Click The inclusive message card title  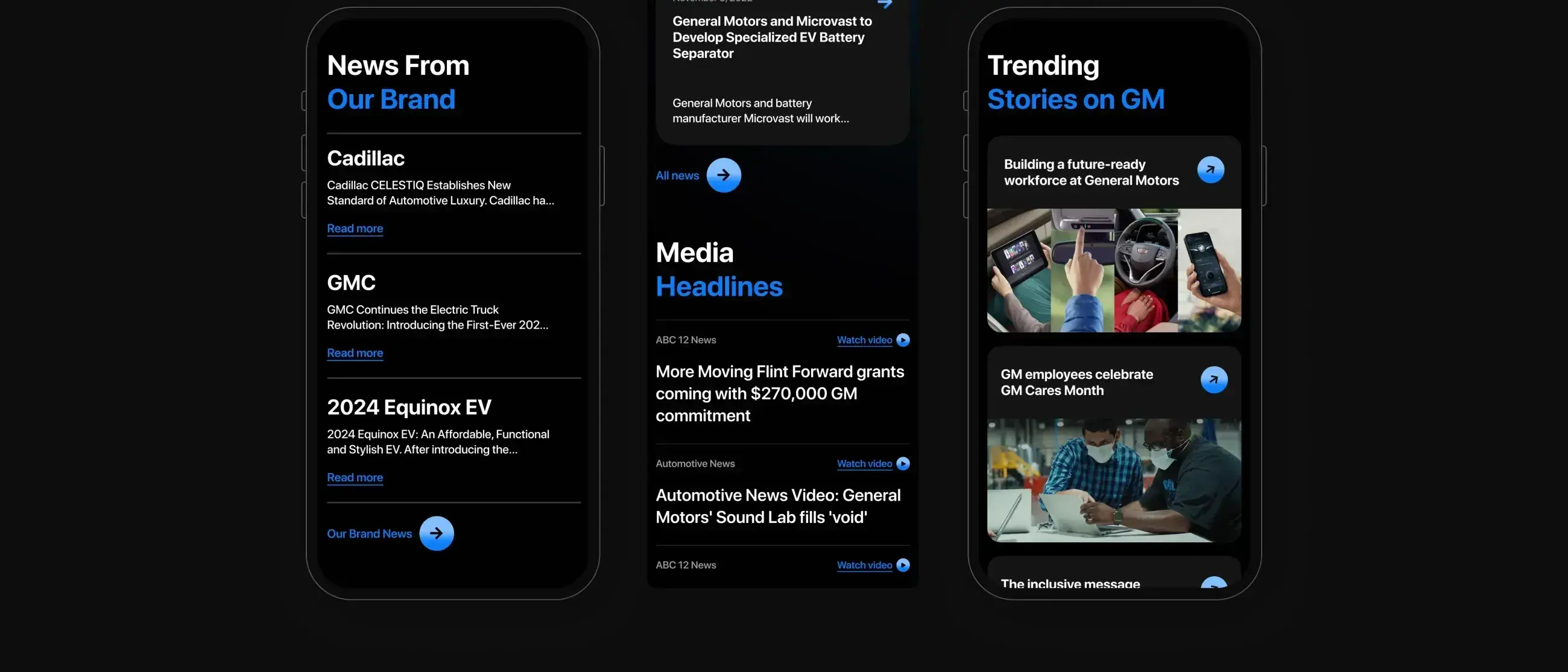1070,584
